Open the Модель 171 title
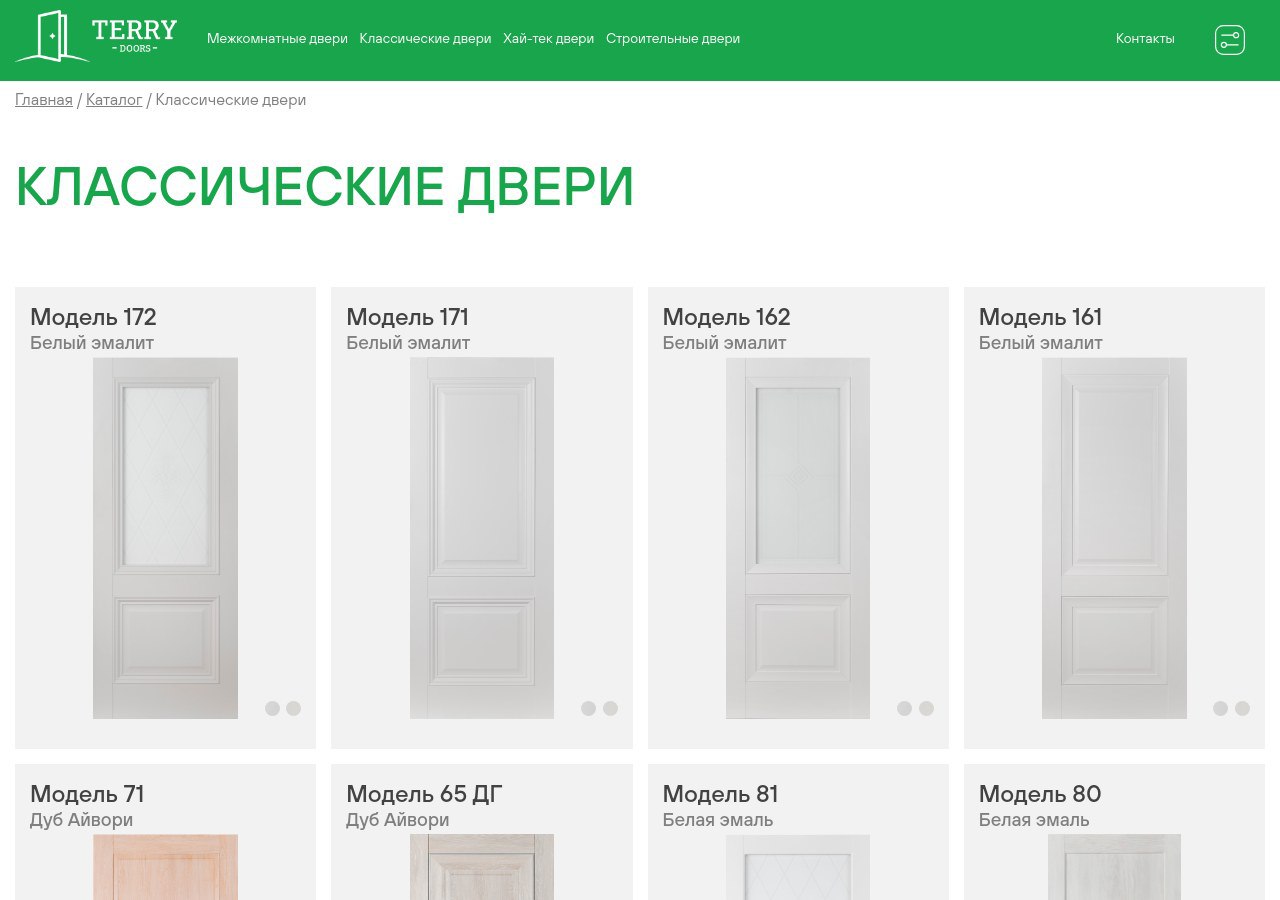Viewport: 1280px width, 900px height. point(407,317)
